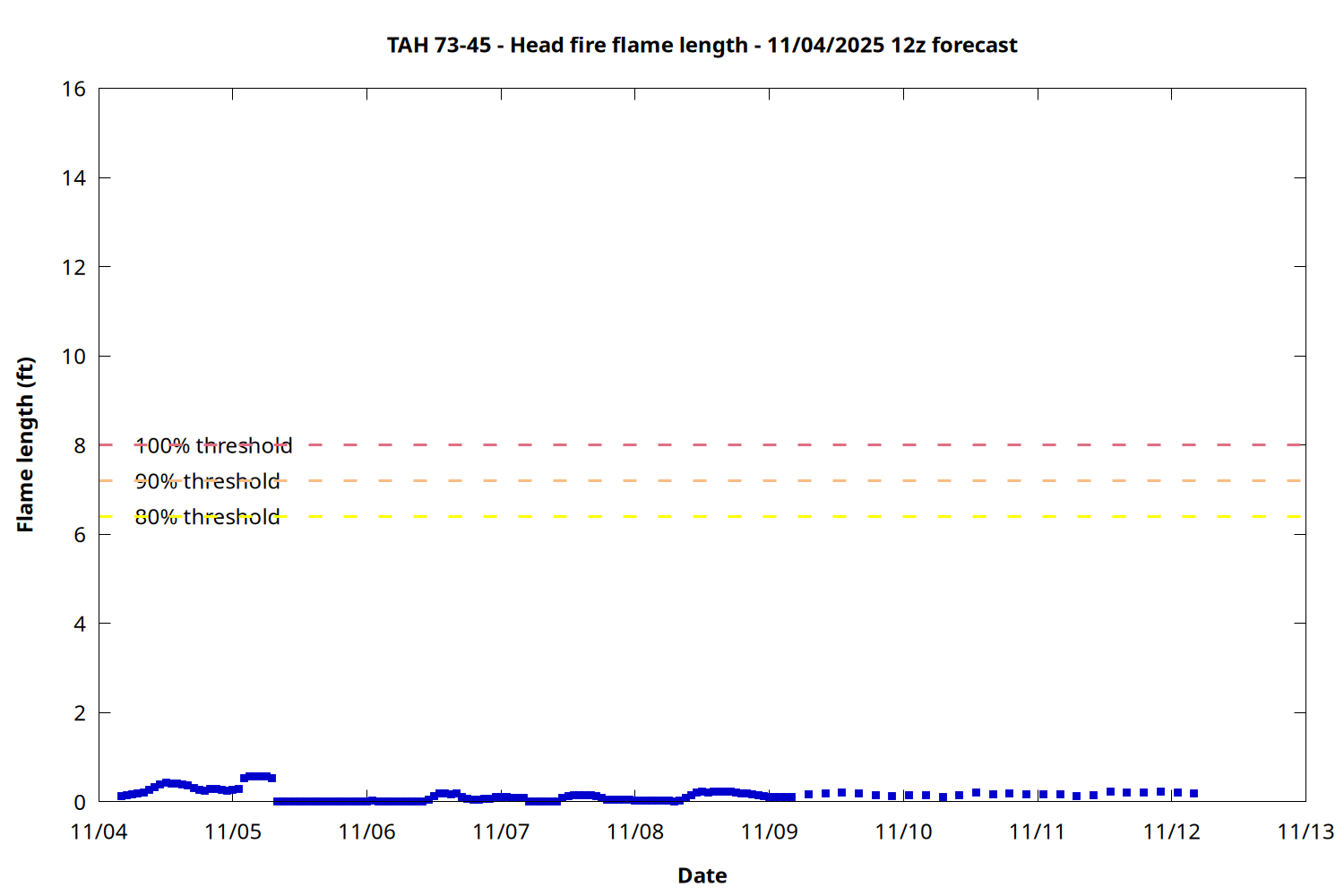Viewport: 1344px width, 896px height.
Task: Click the 11/11 date tick label
Action: 1038,831
